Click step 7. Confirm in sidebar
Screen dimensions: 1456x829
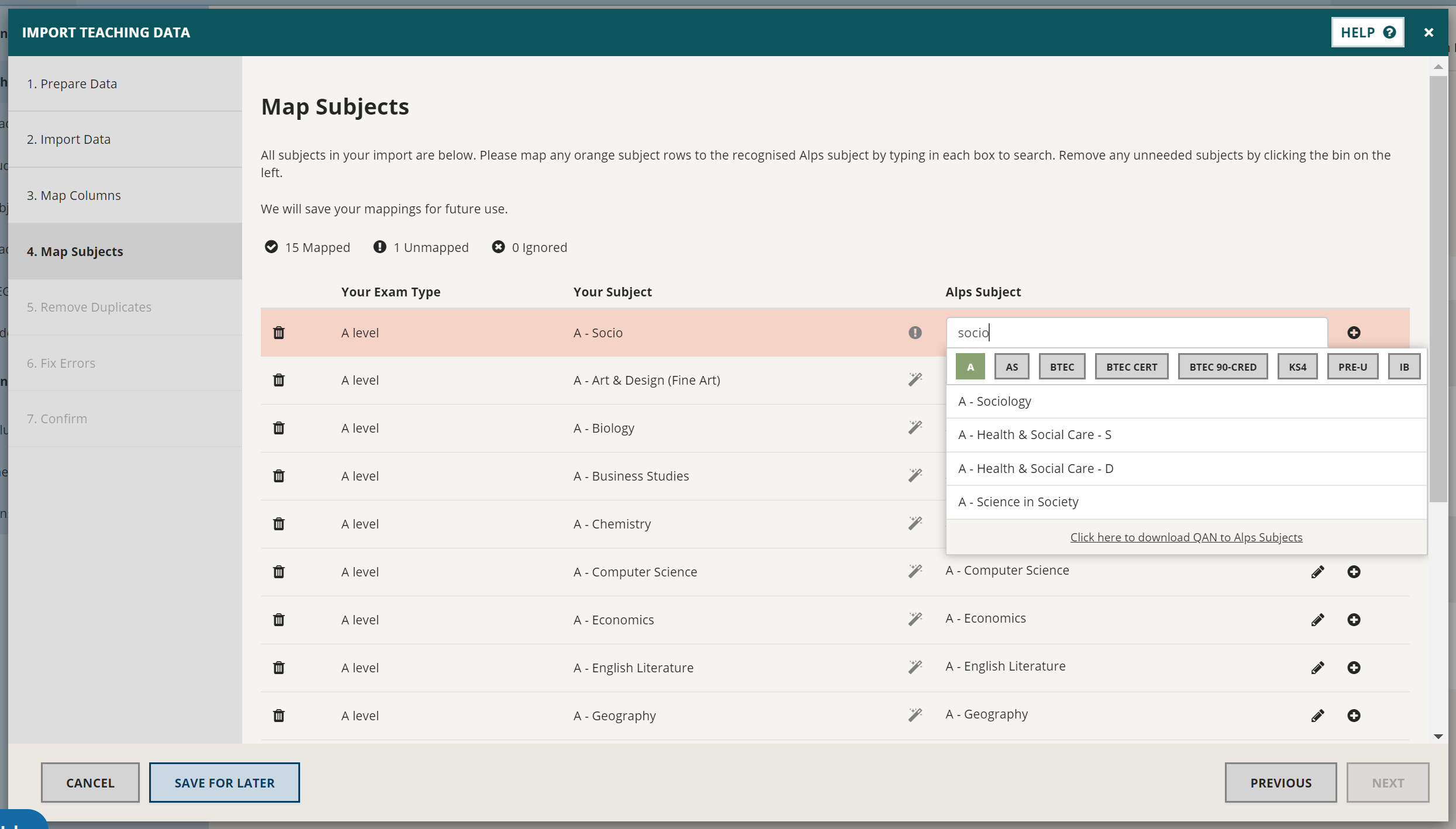125,419
